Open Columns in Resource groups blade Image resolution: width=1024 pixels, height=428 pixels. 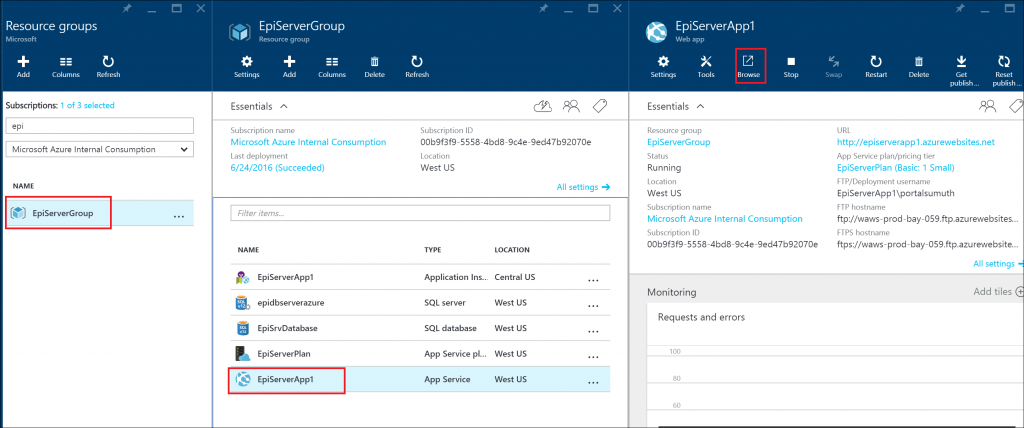tap(65, 62)
